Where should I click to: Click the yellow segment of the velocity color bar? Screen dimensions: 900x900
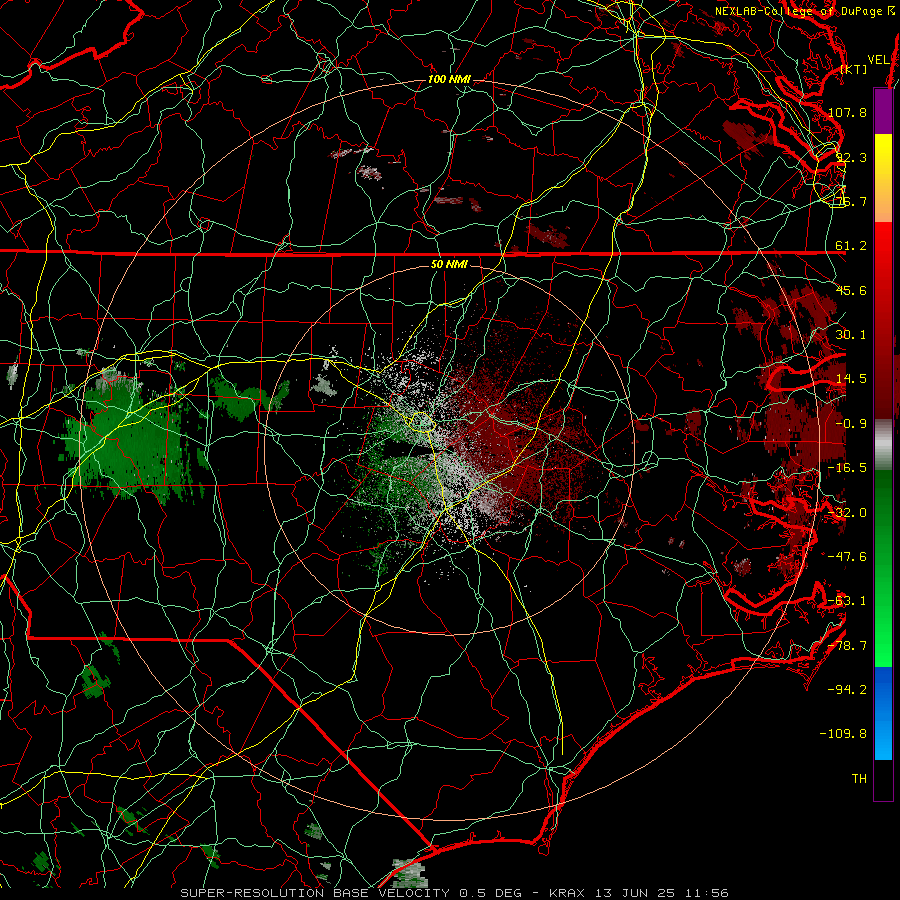883,178
